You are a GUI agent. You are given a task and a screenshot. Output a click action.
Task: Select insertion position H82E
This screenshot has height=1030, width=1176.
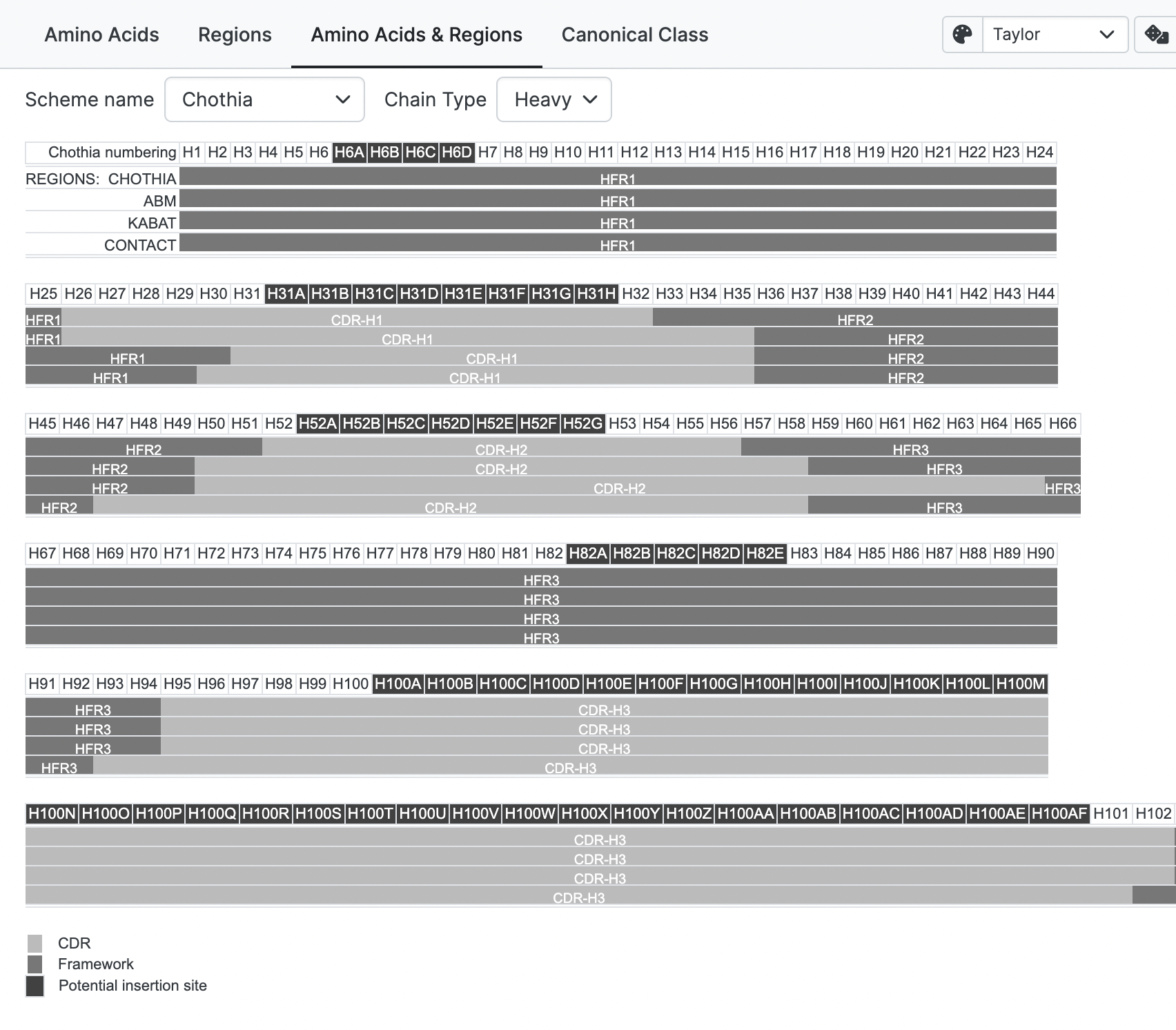tap(765, 553)
